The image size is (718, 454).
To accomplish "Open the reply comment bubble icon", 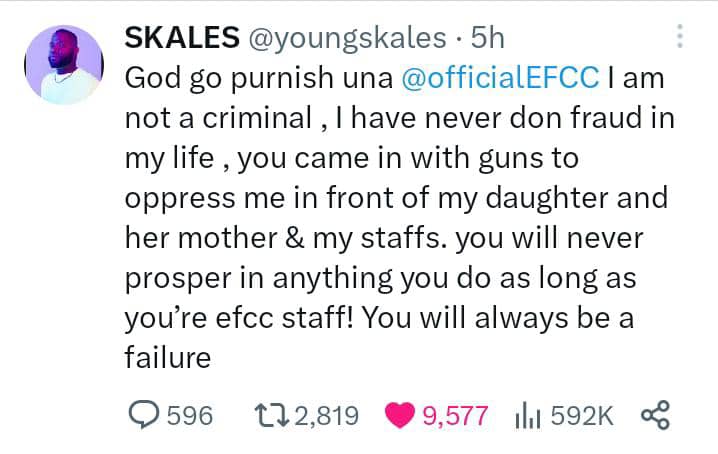I will pos(144,415).
